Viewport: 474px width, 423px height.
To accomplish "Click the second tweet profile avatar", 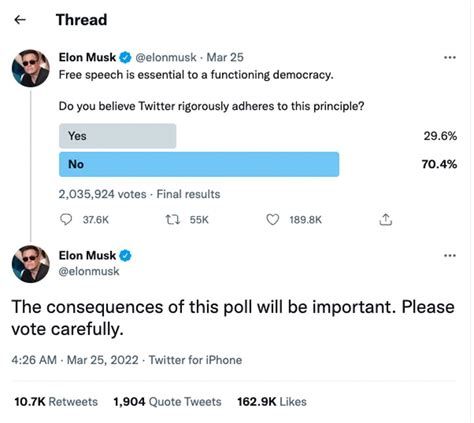I will click(31, 264).
